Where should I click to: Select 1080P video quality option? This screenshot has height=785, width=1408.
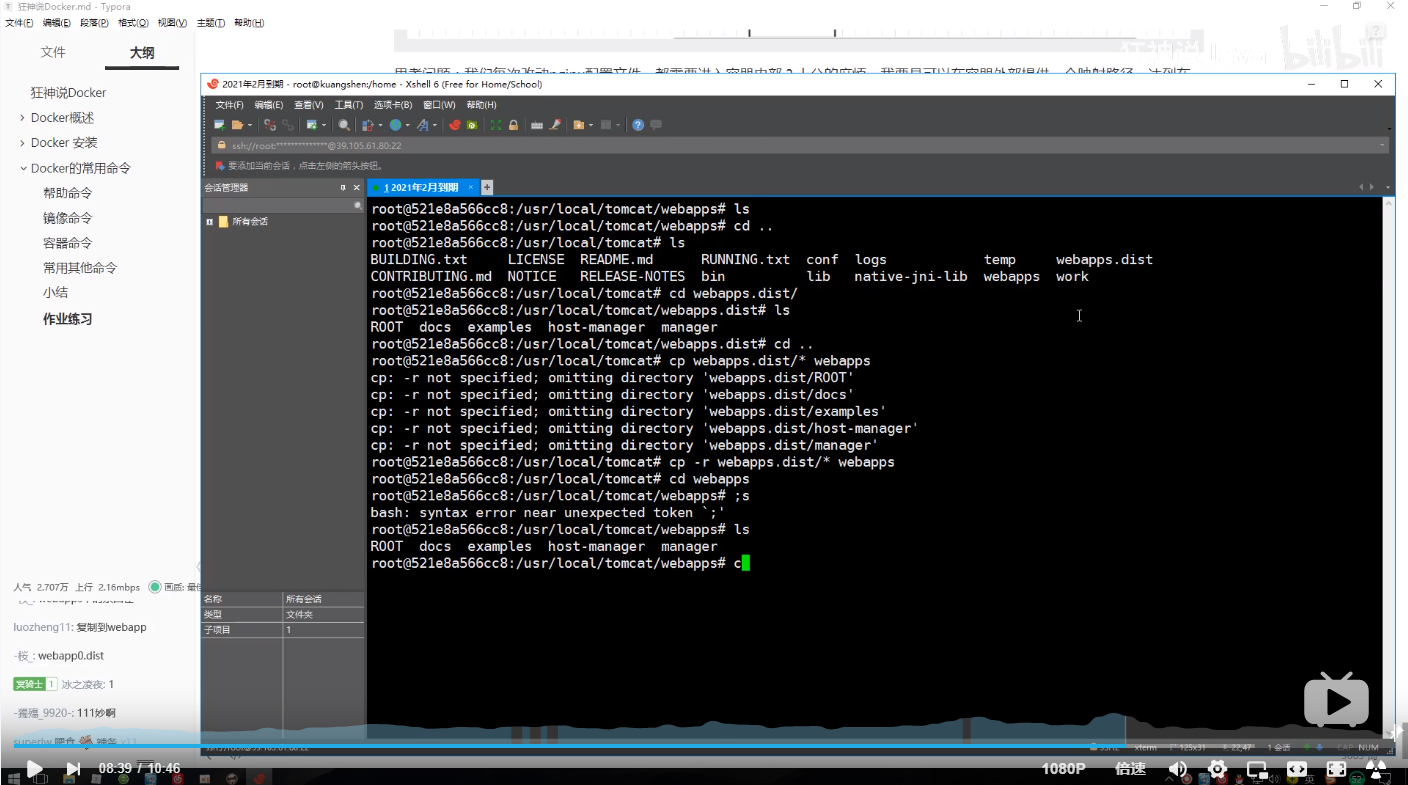1064,768
